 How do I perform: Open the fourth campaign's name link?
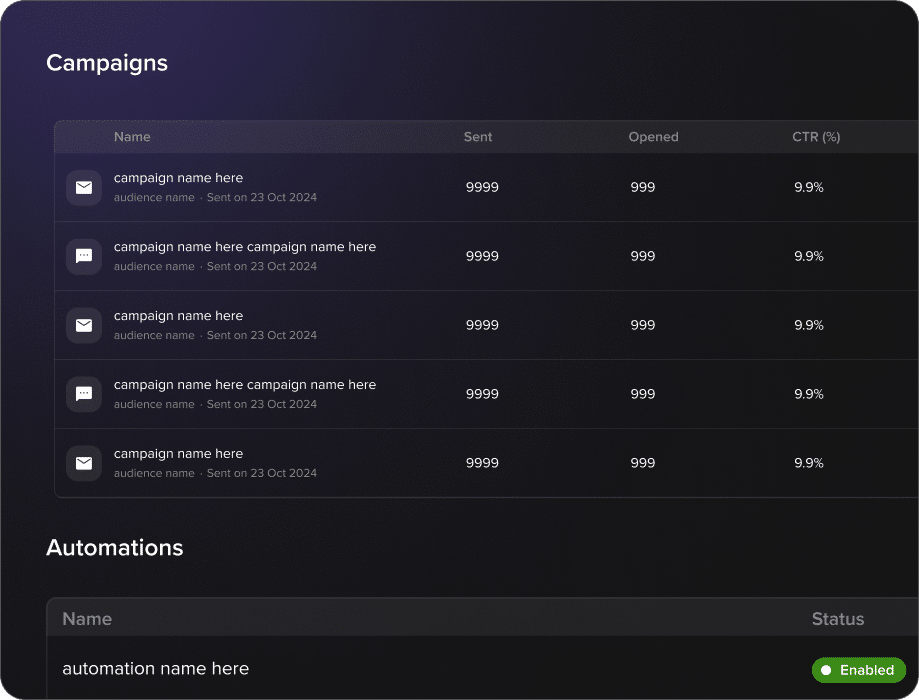(x=245, y=385)
